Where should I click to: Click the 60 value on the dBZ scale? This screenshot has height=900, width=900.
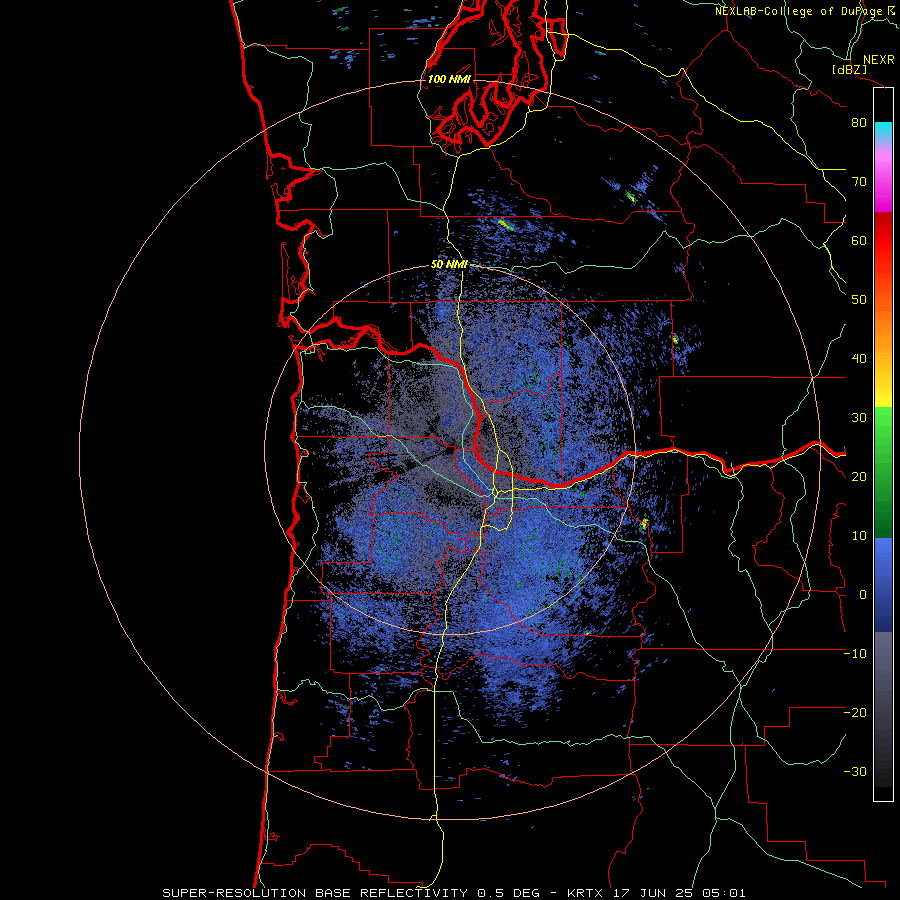859,240
